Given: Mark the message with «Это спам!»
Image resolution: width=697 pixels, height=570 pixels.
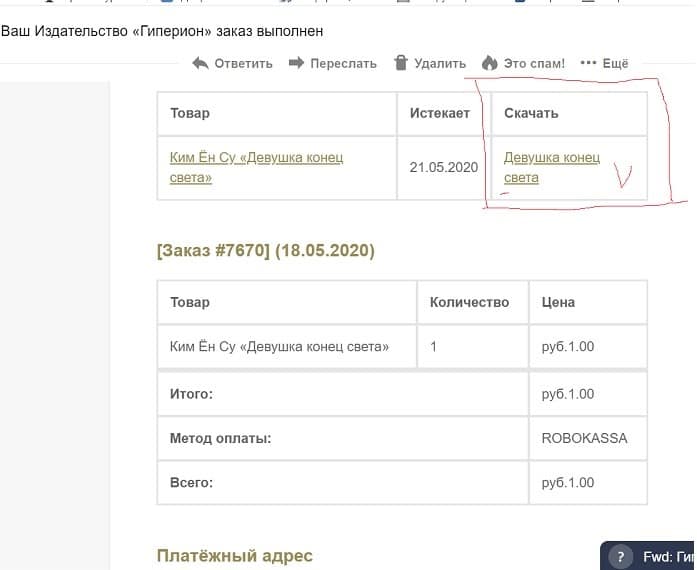Looking at the screenshot, I should [x=533, y=63].
